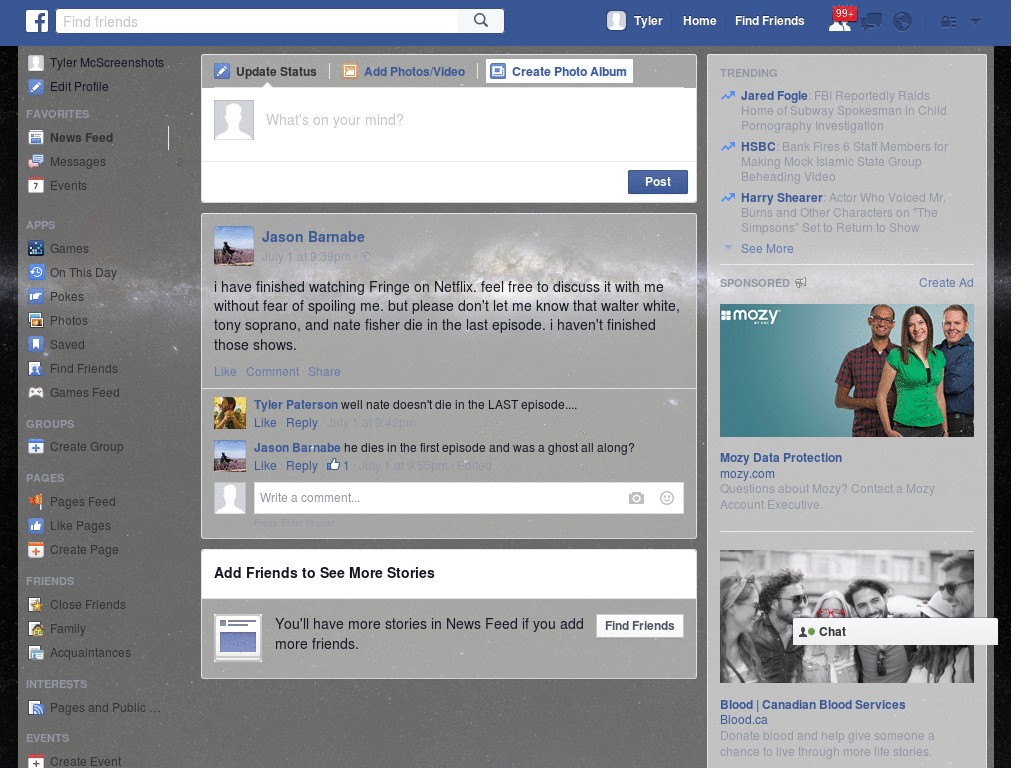Viewport: 1024px width, 768px height.
Task: Open the HSBC trending topic
Action: coord(758,146)
